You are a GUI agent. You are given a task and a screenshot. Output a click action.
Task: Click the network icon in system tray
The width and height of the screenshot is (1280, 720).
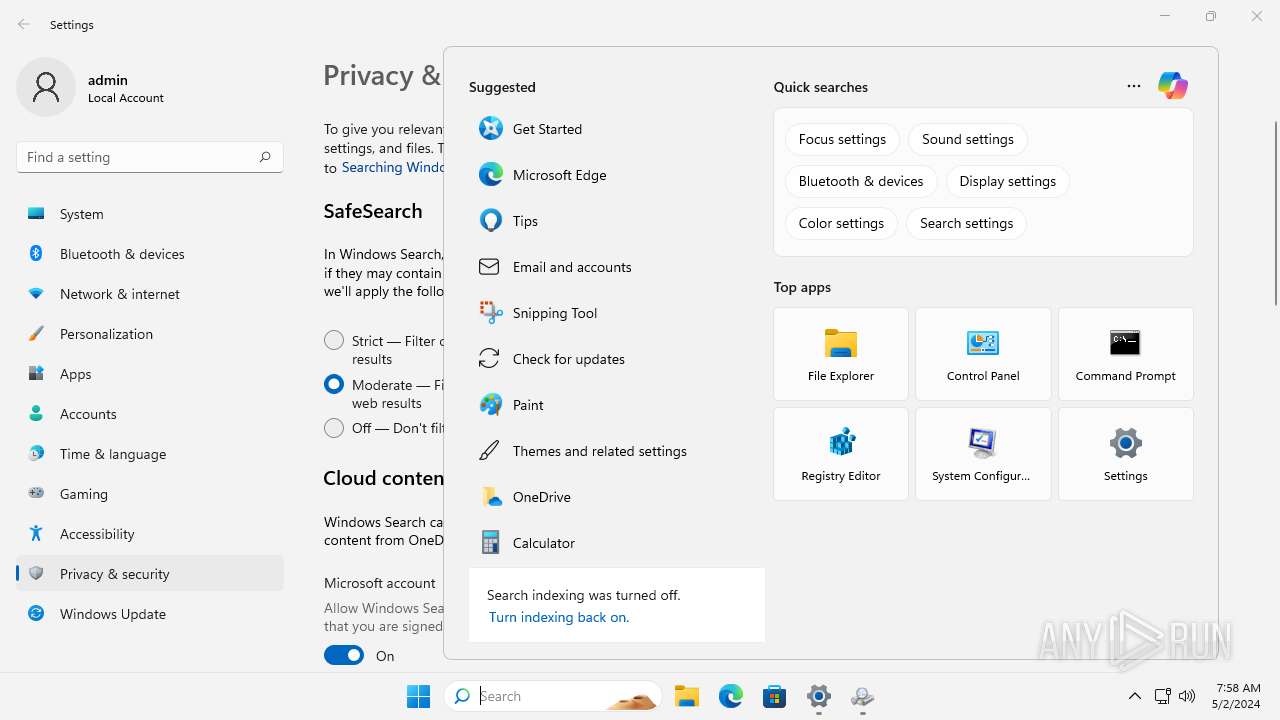click(1162, 696)
